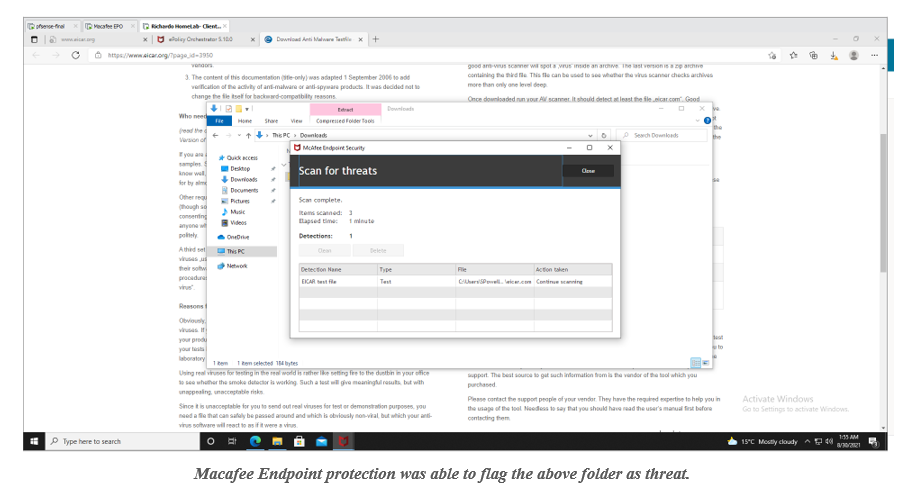Open Windows Start menu

[34, 441]
